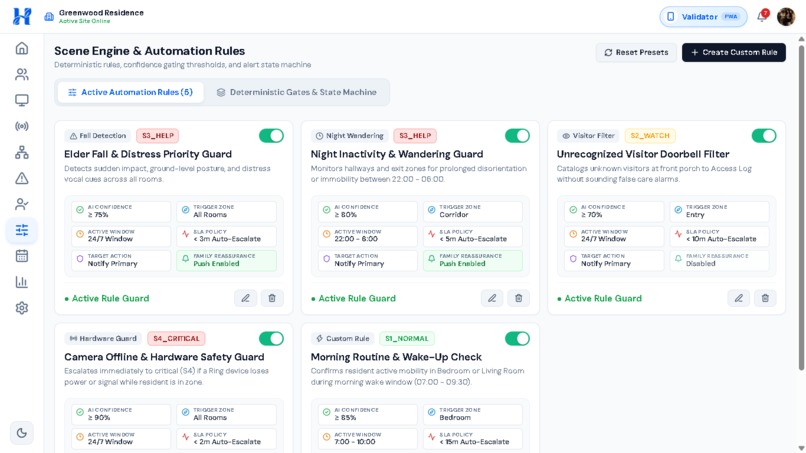The image size is (806, 453).
Task: Click the Reset Presets button
Action: [636, 52]
